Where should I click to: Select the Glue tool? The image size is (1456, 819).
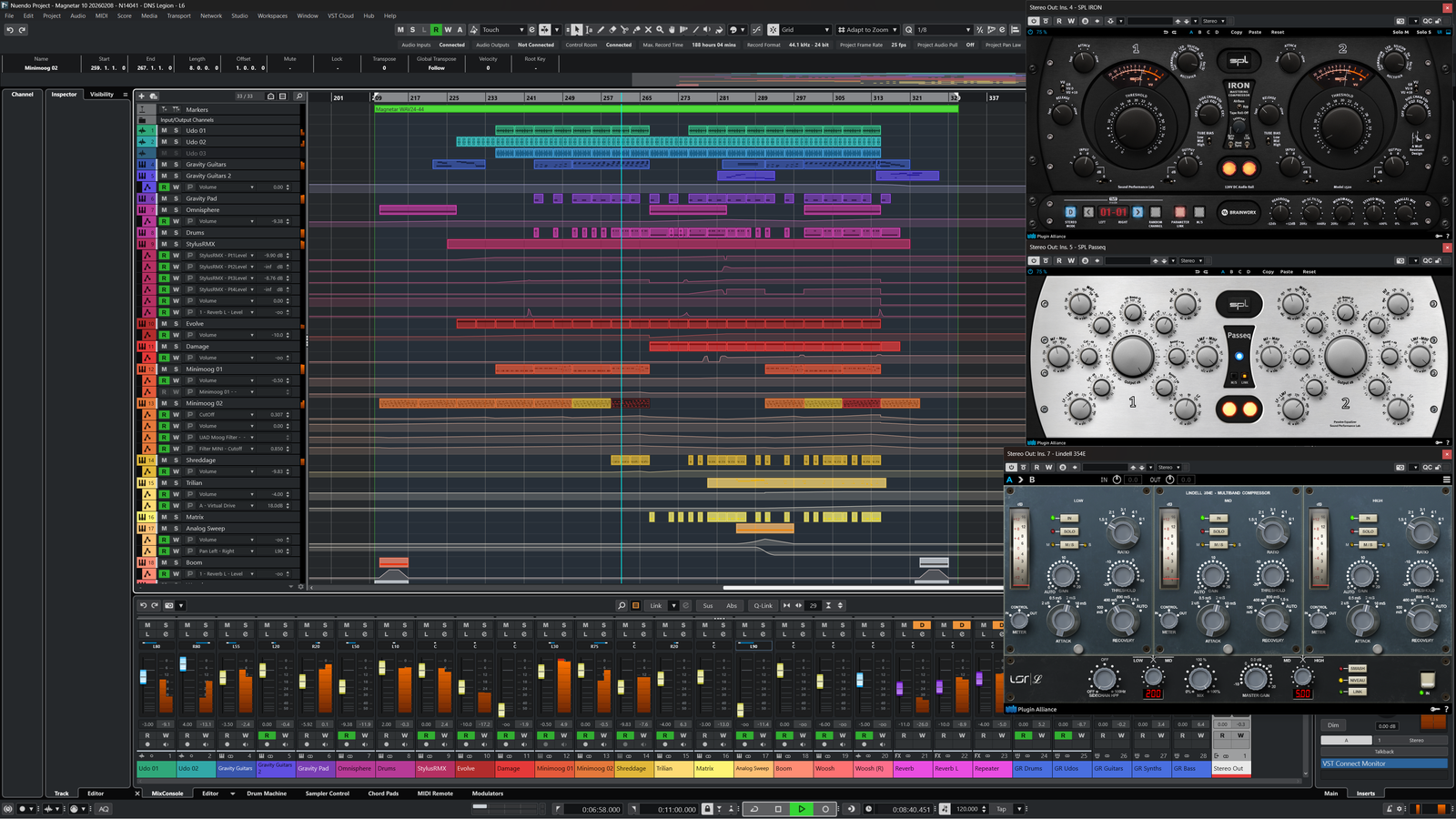pos(636,30)
